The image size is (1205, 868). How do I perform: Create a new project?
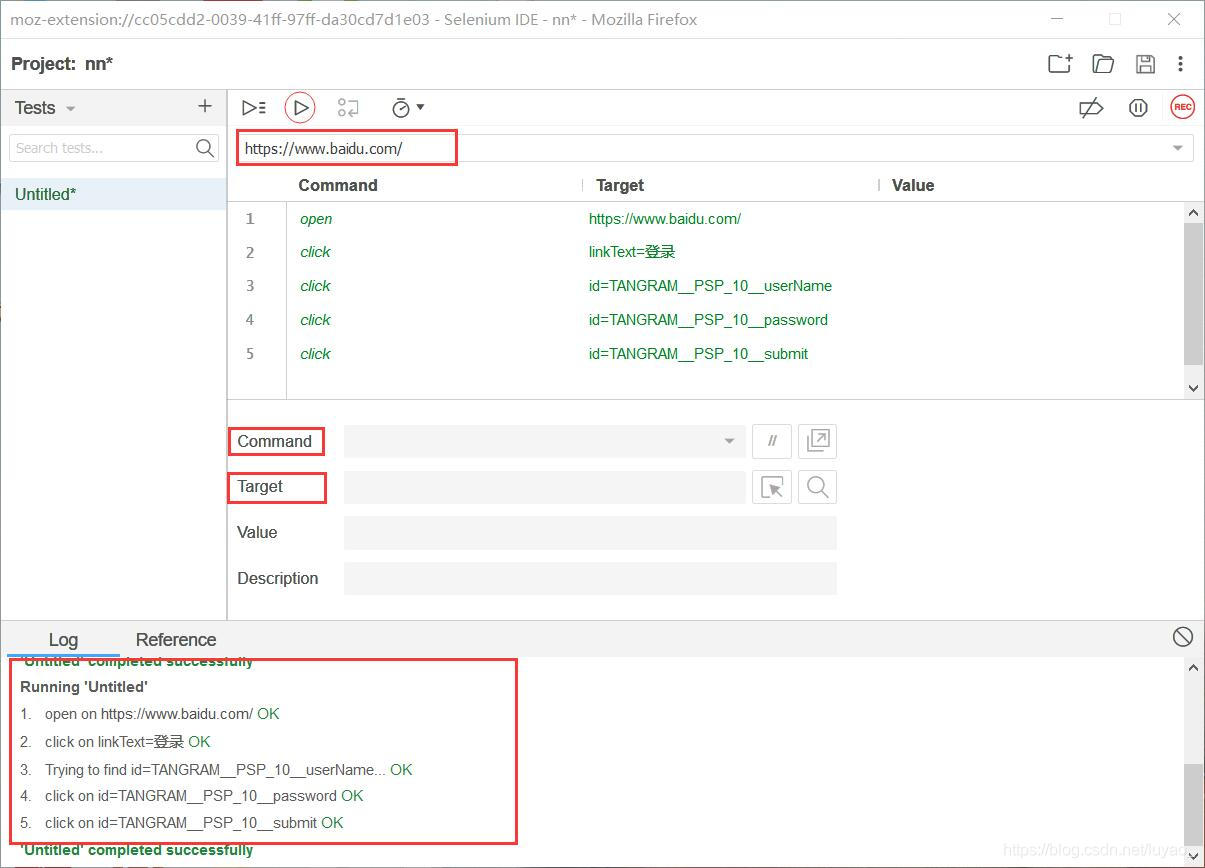[x=1060, y=63]
